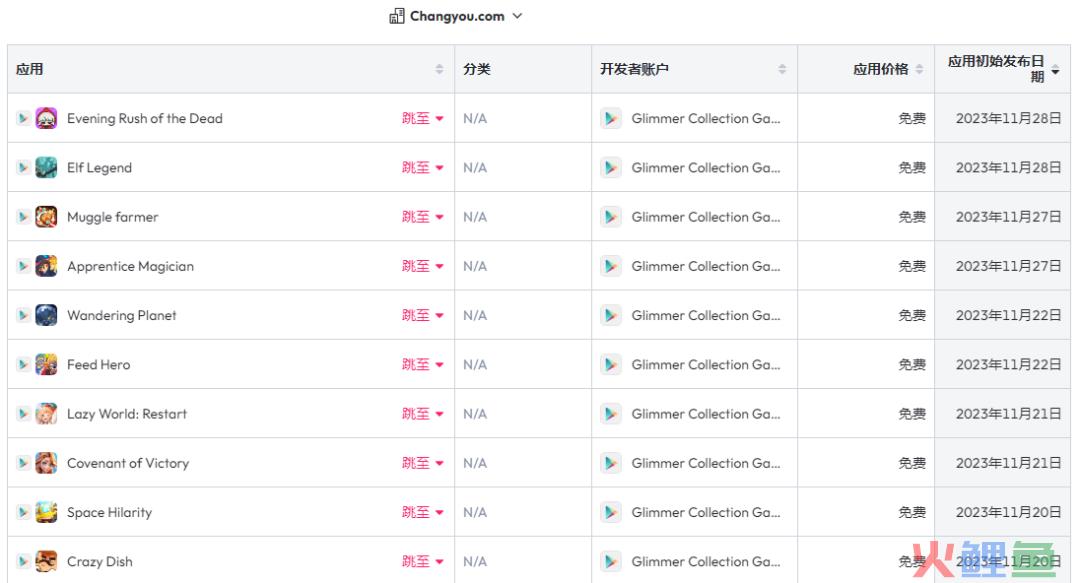Click Lazy World: Restart app icon

pos(46,413)
